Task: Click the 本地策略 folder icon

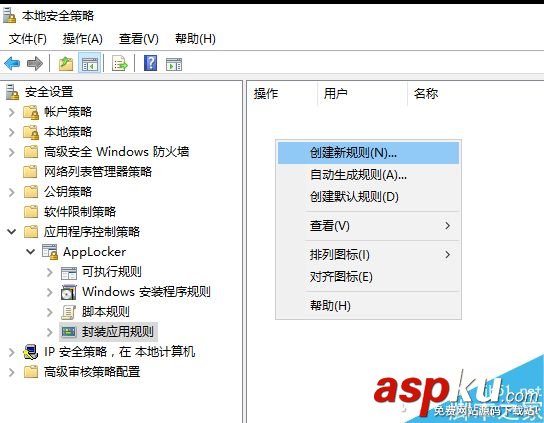Action: point(31,132)
